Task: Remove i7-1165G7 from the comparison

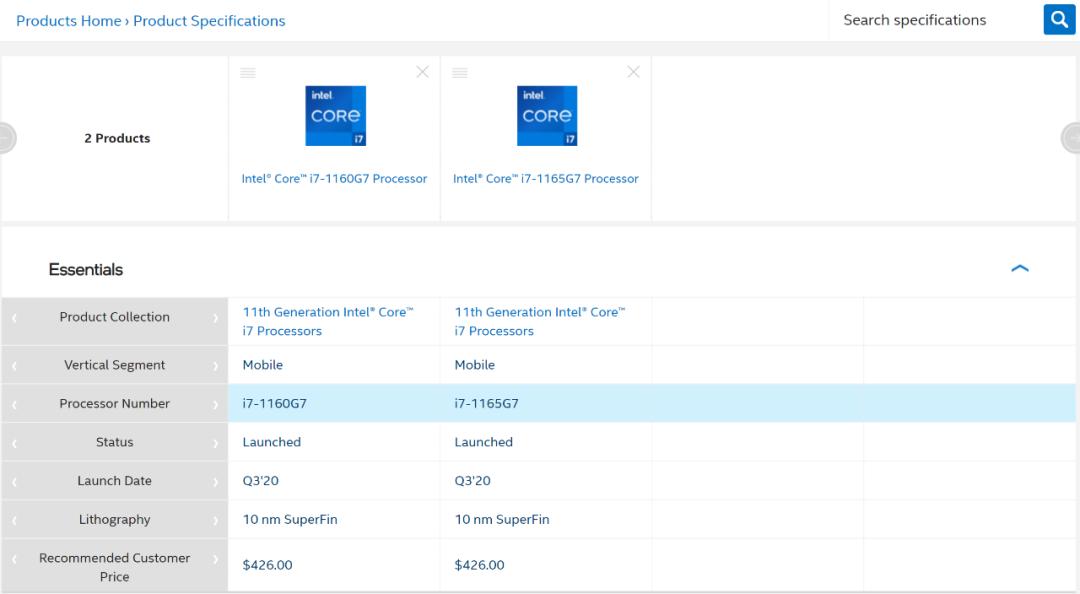Action: pyautogui.click(x=633, y=71)
